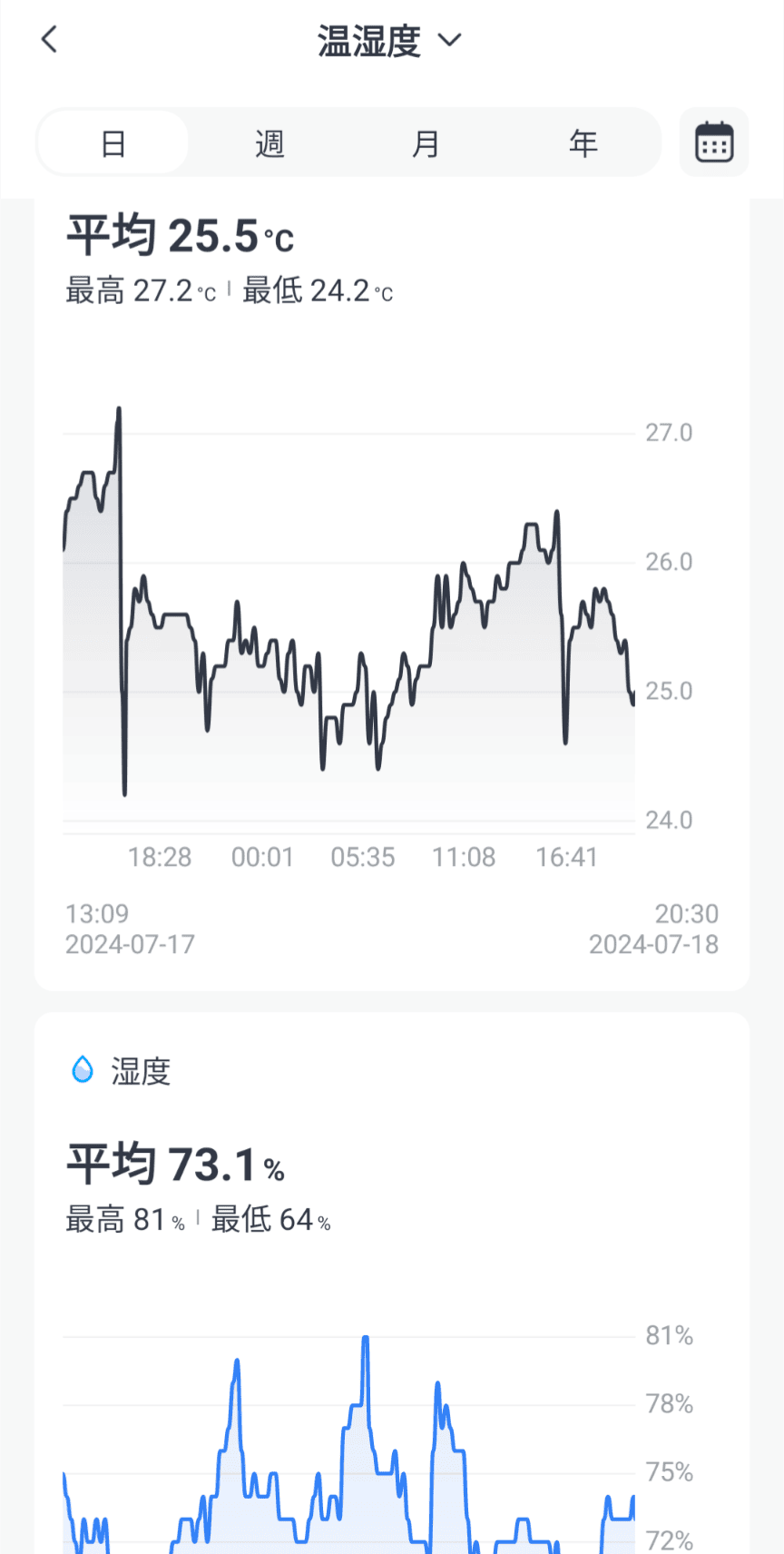Click the 16:41 time axis label

[566, 857]
